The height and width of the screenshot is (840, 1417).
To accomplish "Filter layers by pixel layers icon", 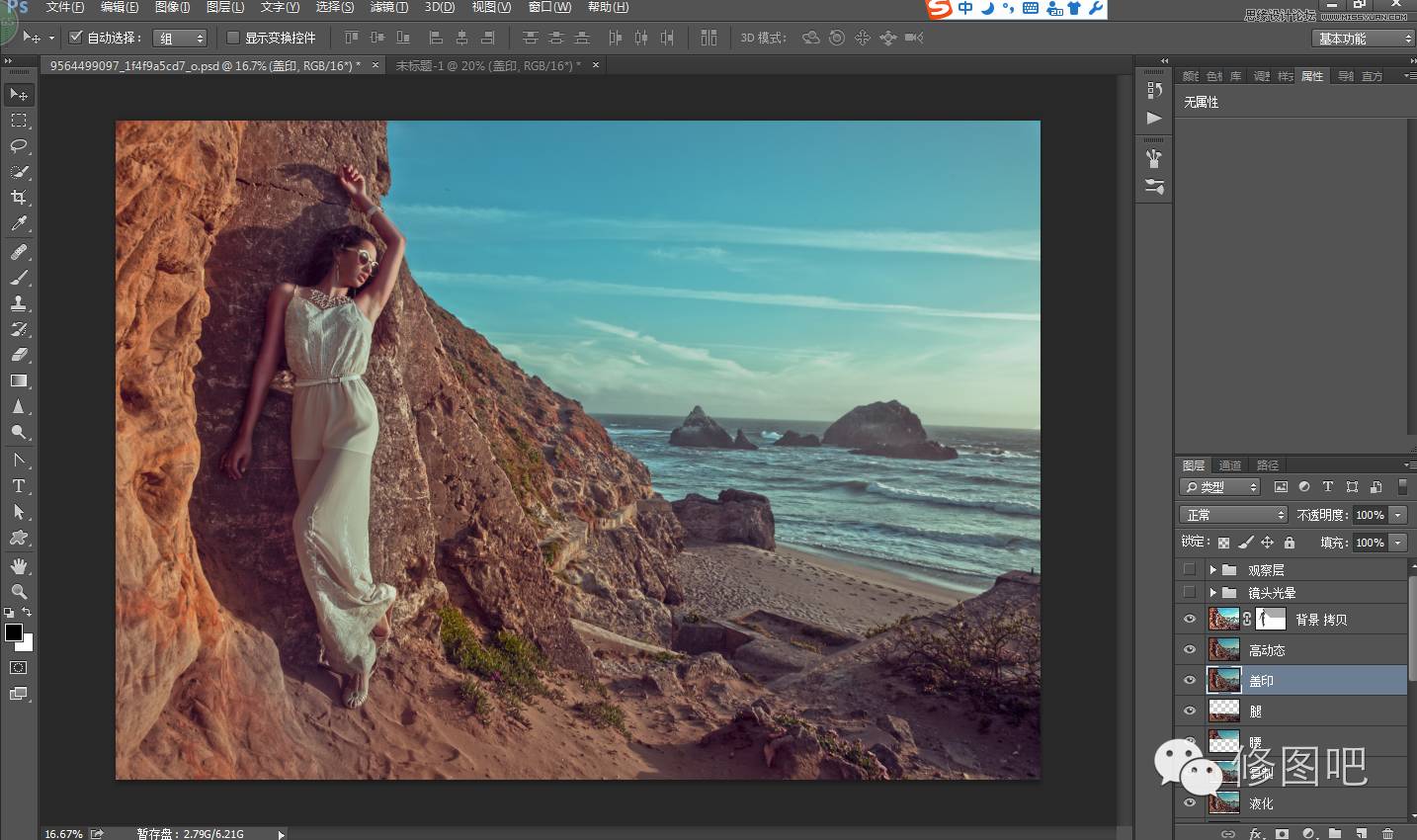I will click(1281, 487).
